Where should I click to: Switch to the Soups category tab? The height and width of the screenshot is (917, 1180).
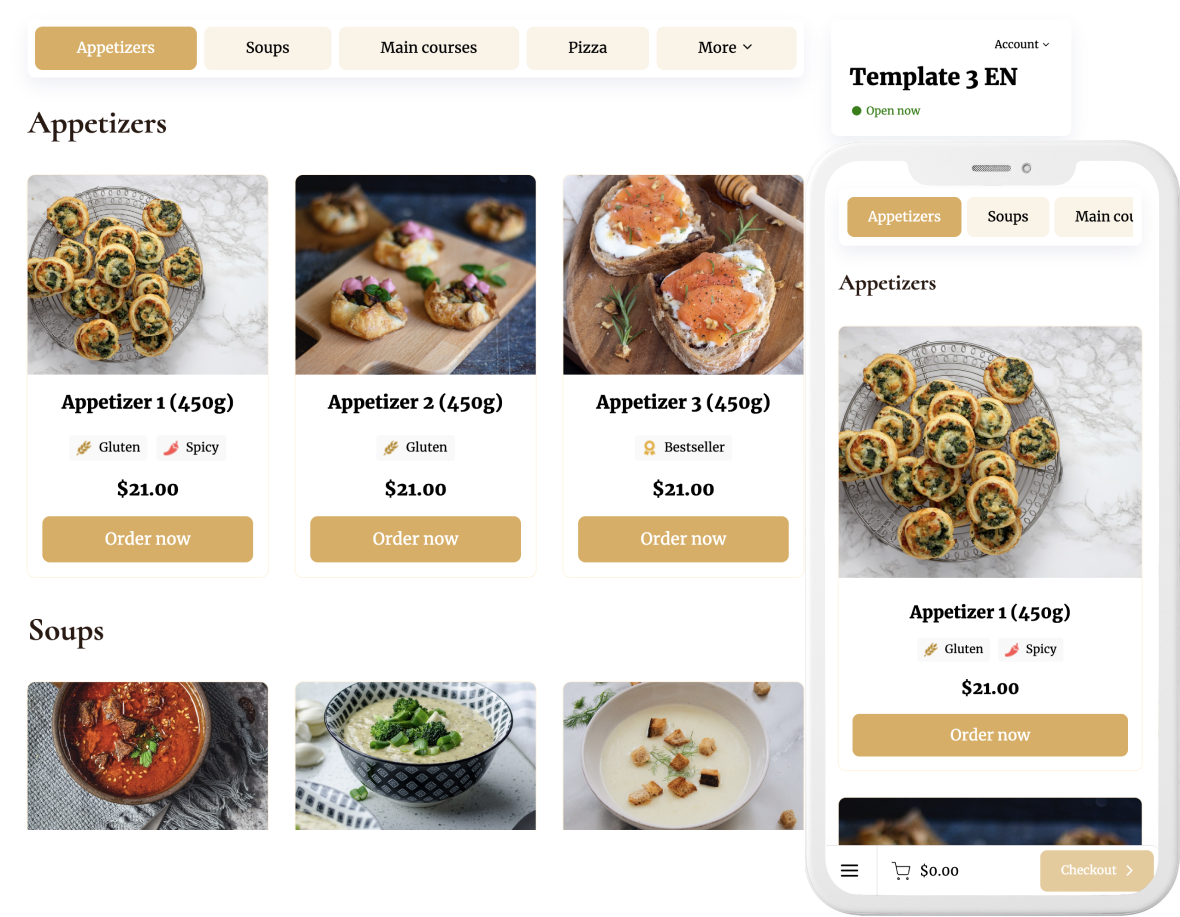267,47
